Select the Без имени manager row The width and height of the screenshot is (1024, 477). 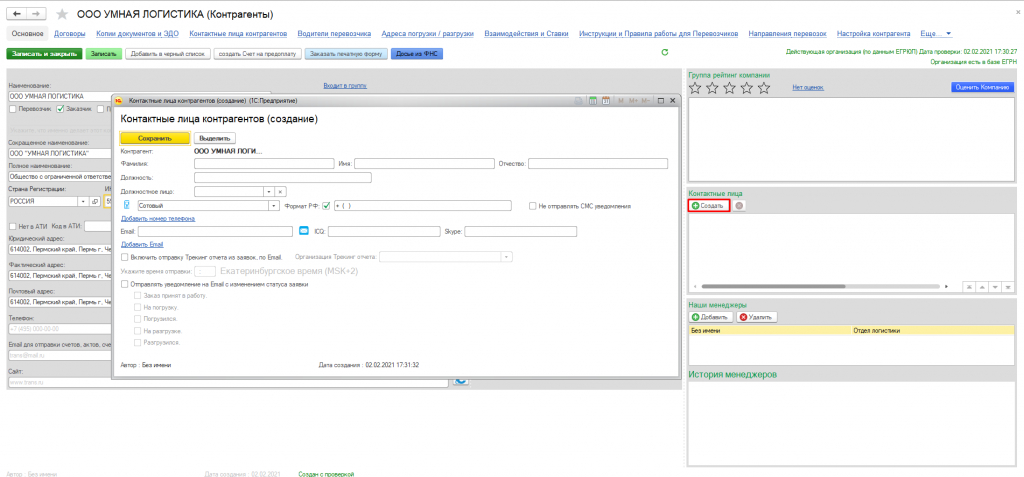852,331
